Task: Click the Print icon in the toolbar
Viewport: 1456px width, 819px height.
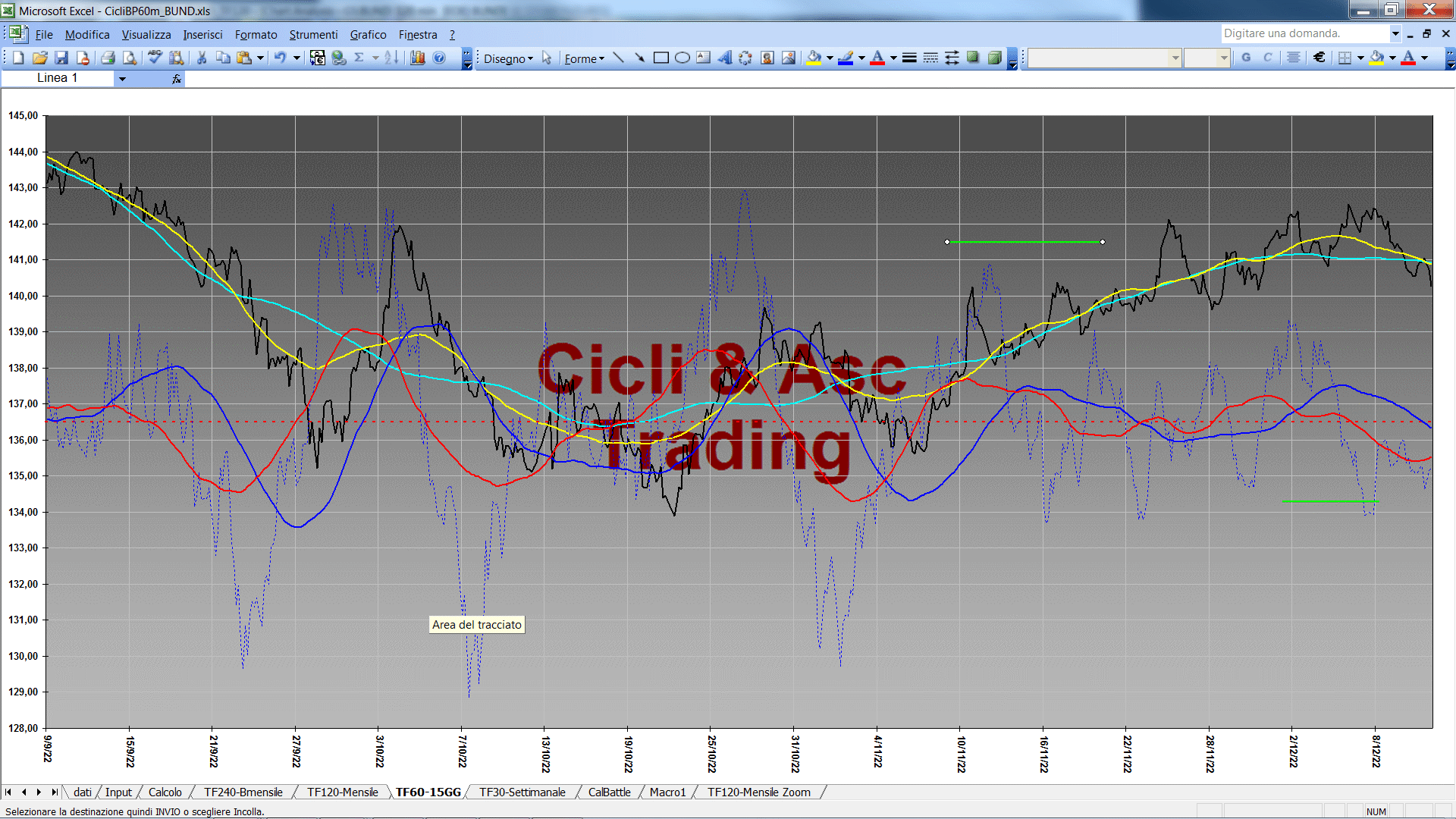Action: point(108,58)
